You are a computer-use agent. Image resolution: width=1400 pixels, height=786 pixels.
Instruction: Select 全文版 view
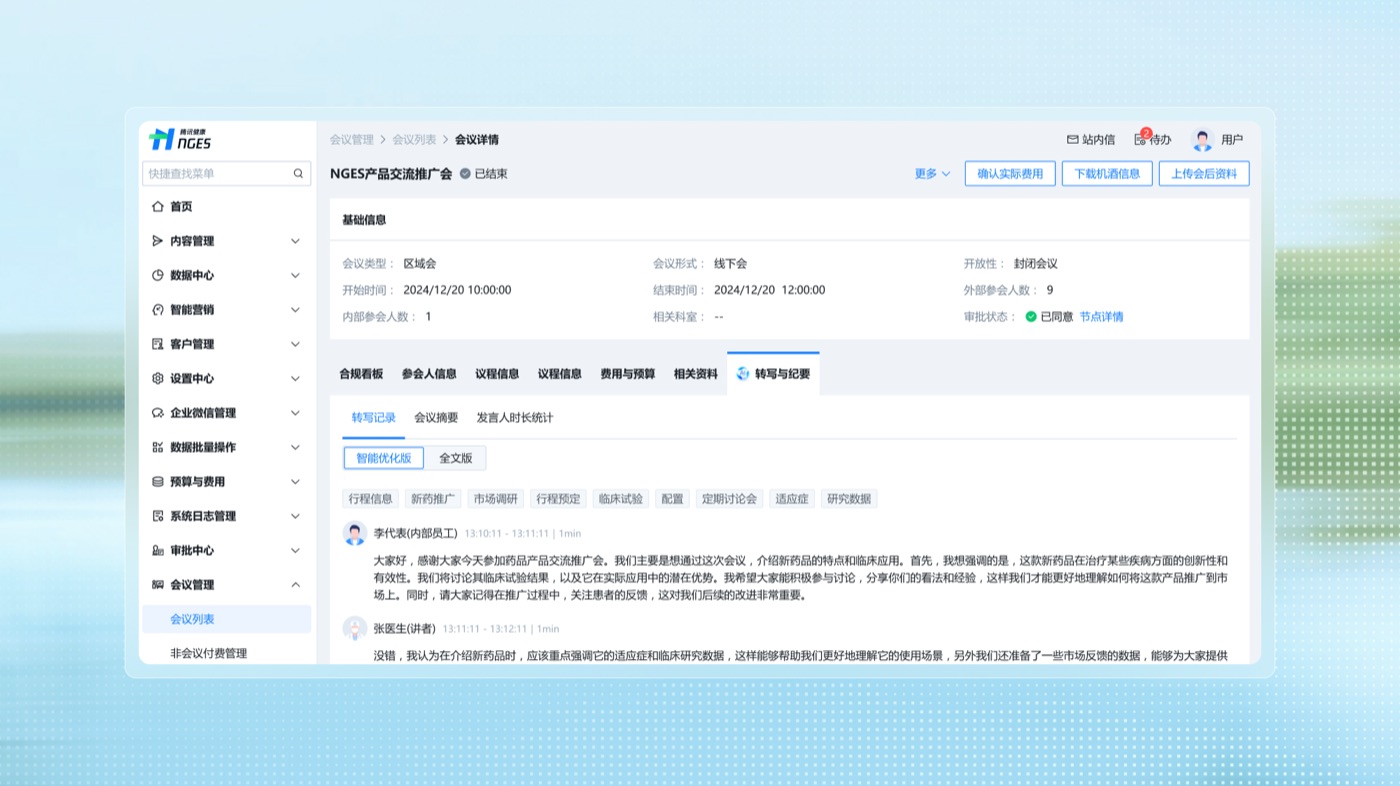point(455,458)
